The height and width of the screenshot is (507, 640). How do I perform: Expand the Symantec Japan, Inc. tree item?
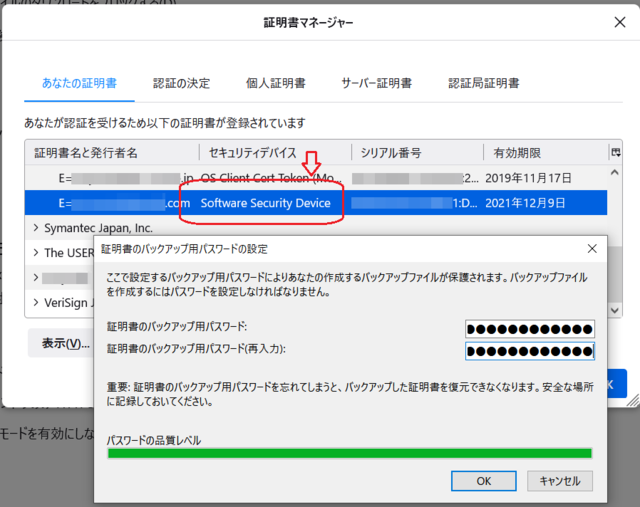pos(36,228)
